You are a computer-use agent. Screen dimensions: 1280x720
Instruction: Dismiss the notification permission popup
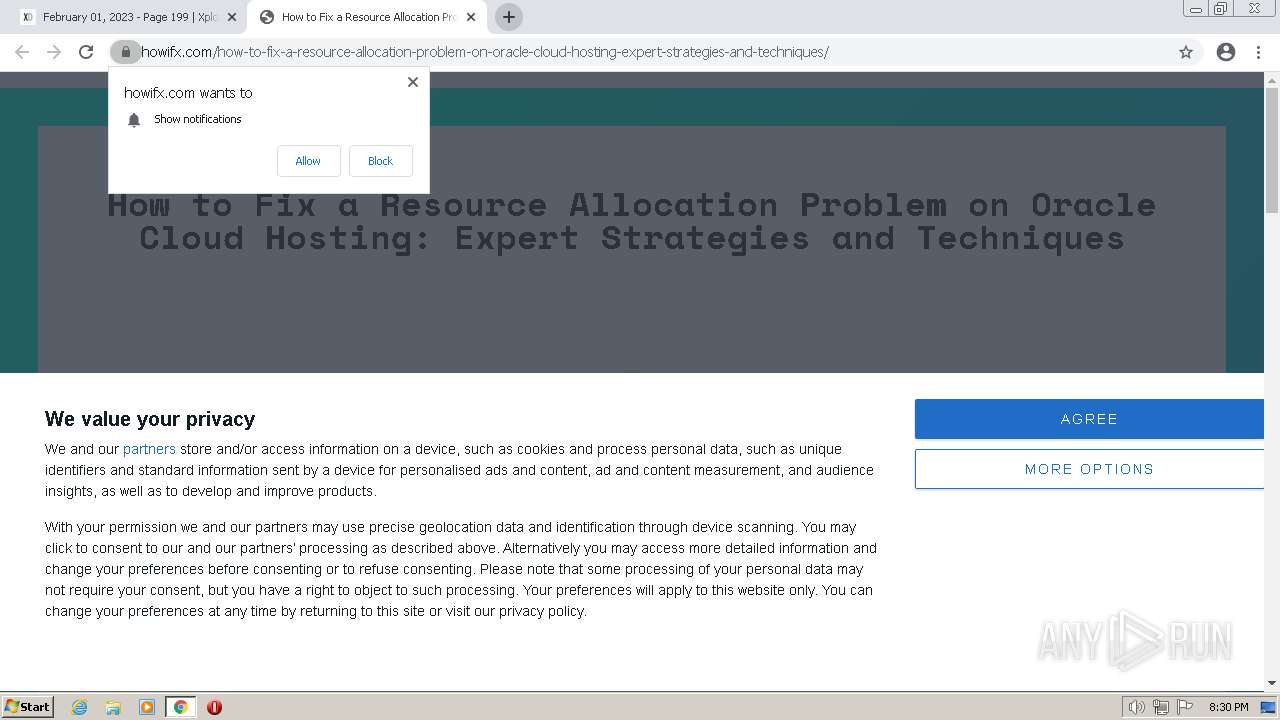413,82
